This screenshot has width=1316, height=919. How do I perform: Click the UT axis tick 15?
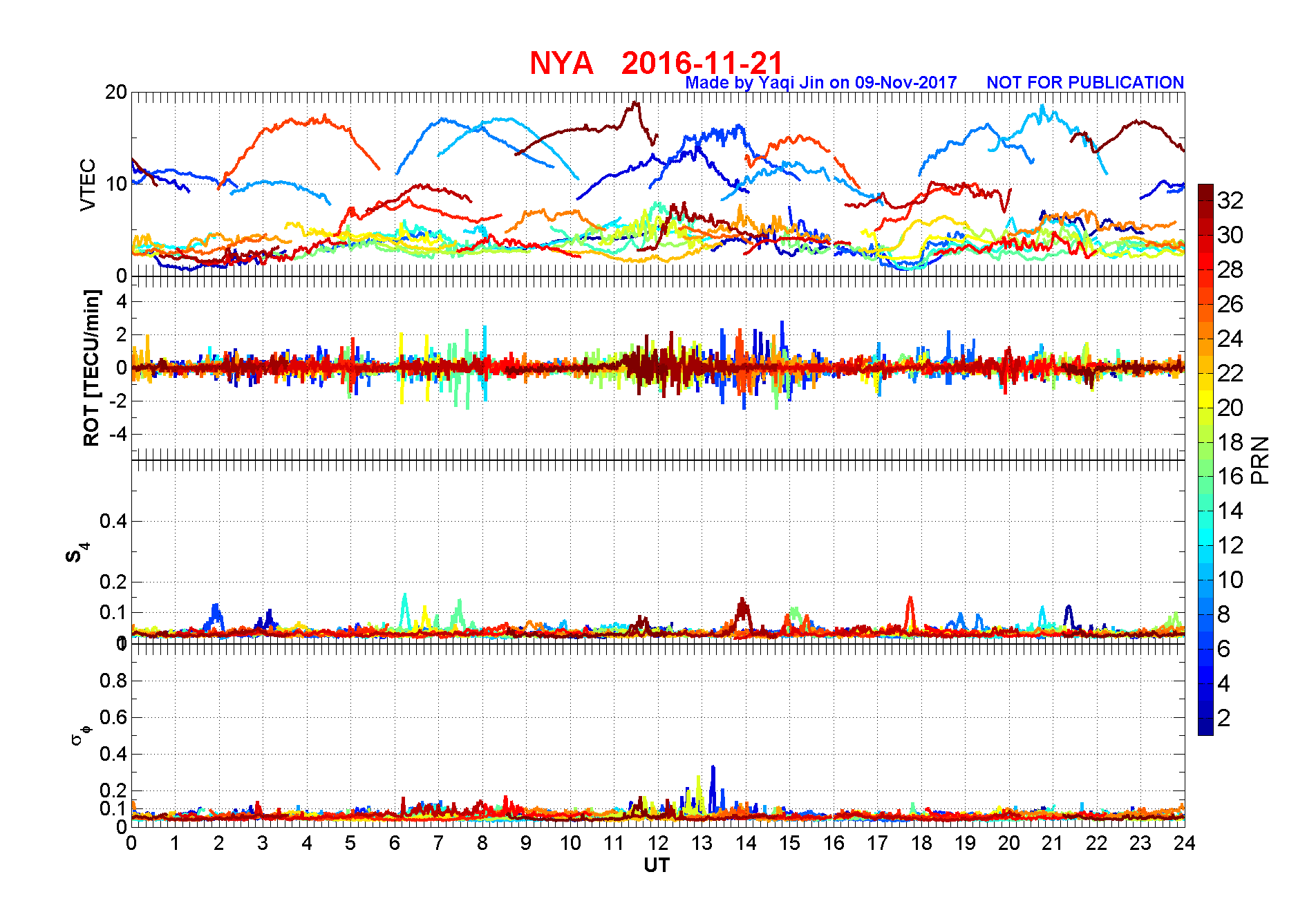tap(789, 843)
